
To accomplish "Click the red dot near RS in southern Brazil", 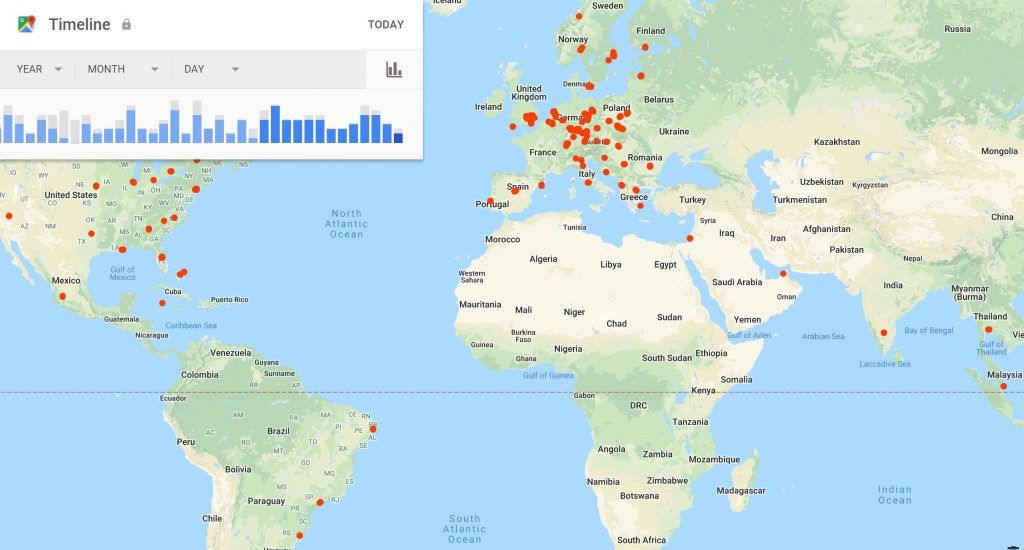I will pos(300,536).
